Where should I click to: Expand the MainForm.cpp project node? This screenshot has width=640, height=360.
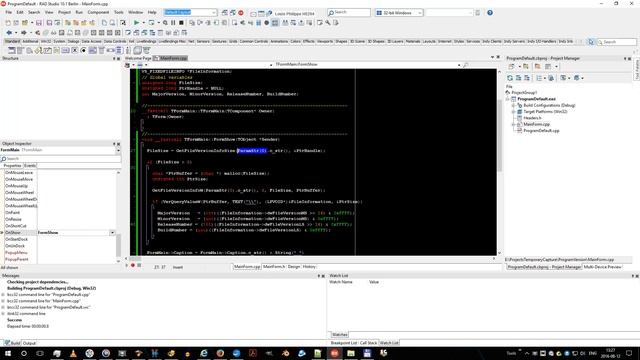(513, 124)
